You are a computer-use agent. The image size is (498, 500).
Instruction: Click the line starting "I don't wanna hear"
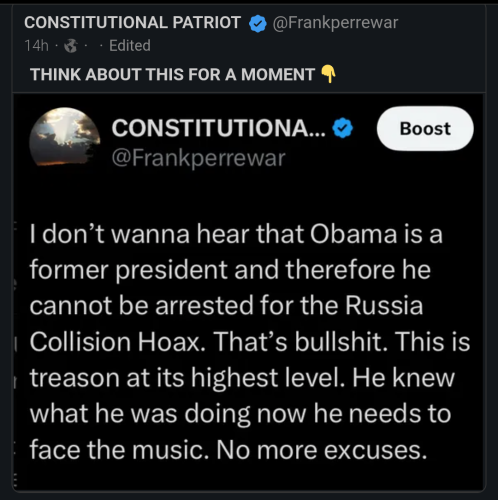pyautogui.click(x=236, y=234)
